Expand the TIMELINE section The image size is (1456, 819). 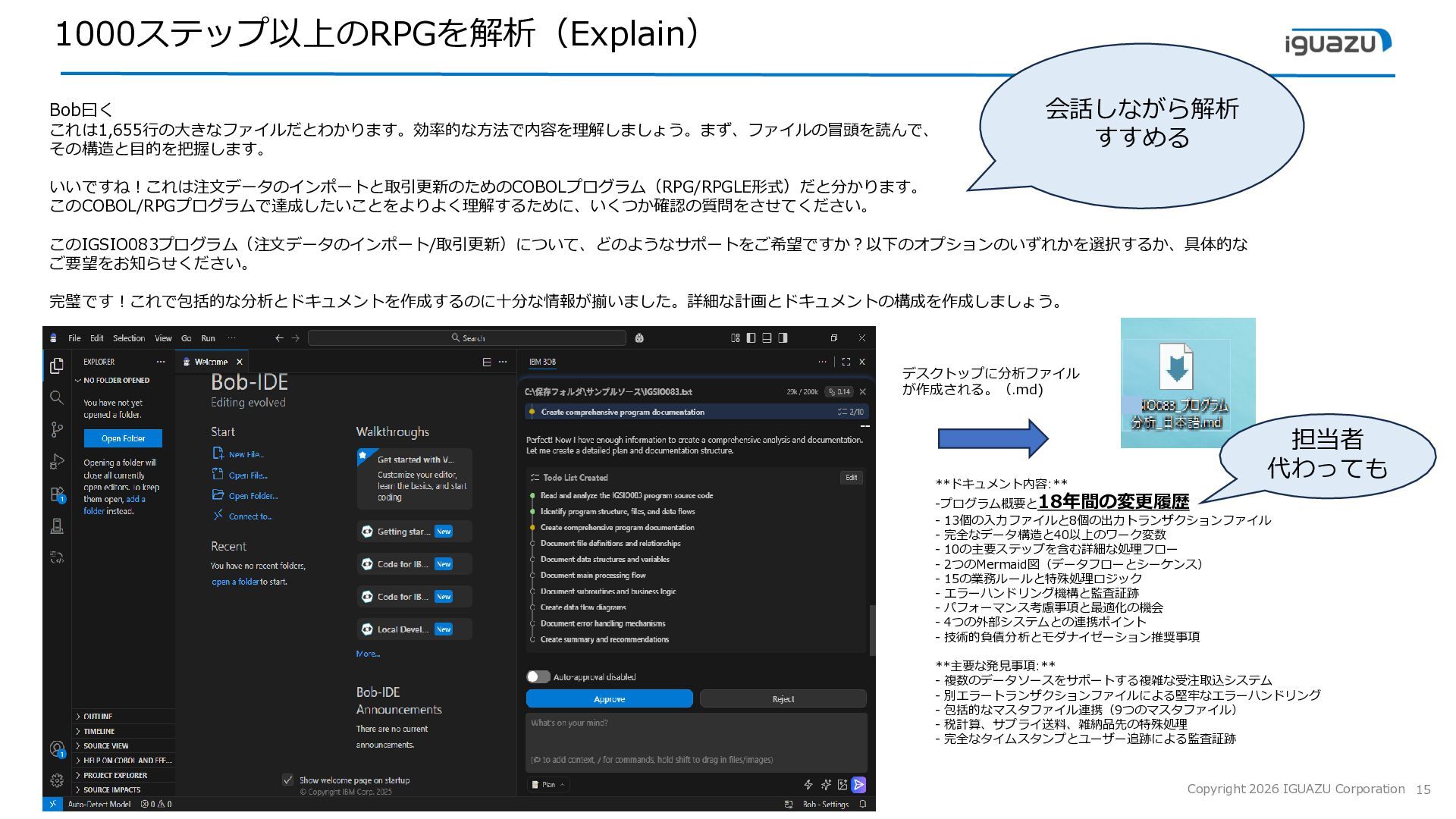[x=124, y=732]
